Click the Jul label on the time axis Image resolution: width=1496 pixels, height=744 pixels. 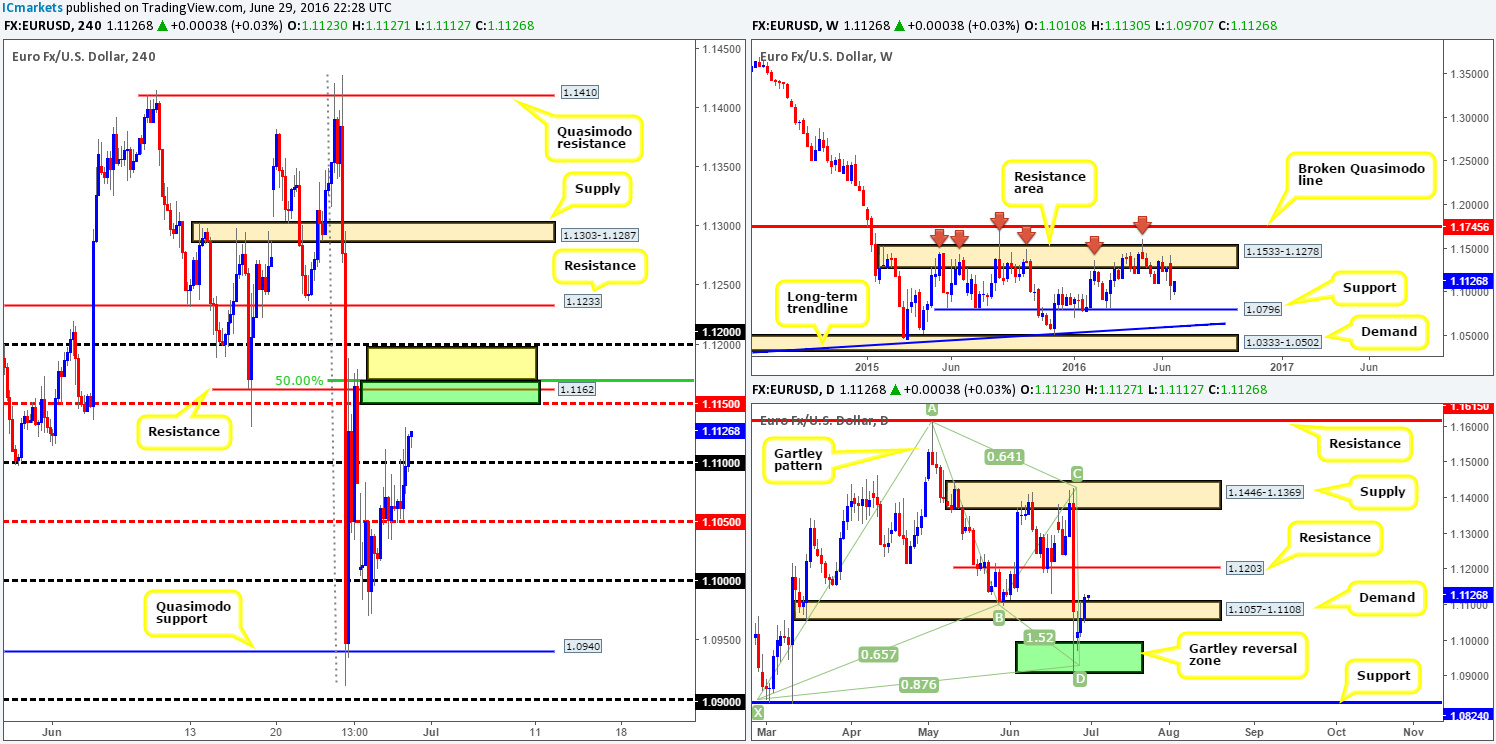432,732
